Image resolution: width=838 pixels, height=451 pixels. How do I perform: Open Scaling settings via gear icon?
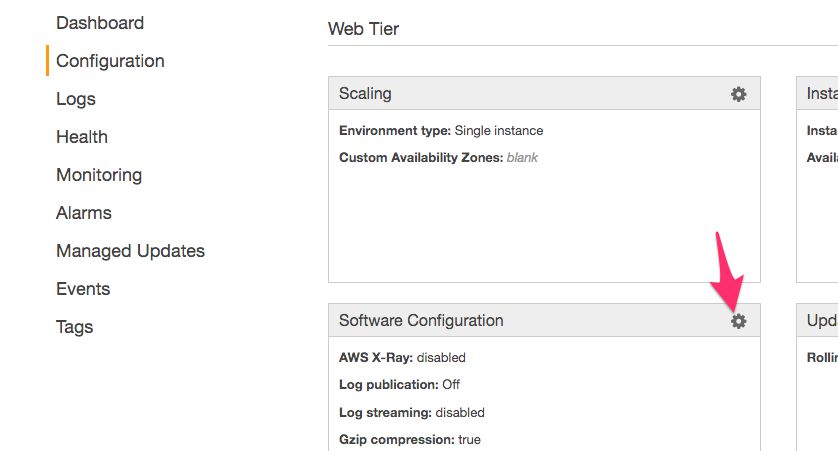(738, 94)
